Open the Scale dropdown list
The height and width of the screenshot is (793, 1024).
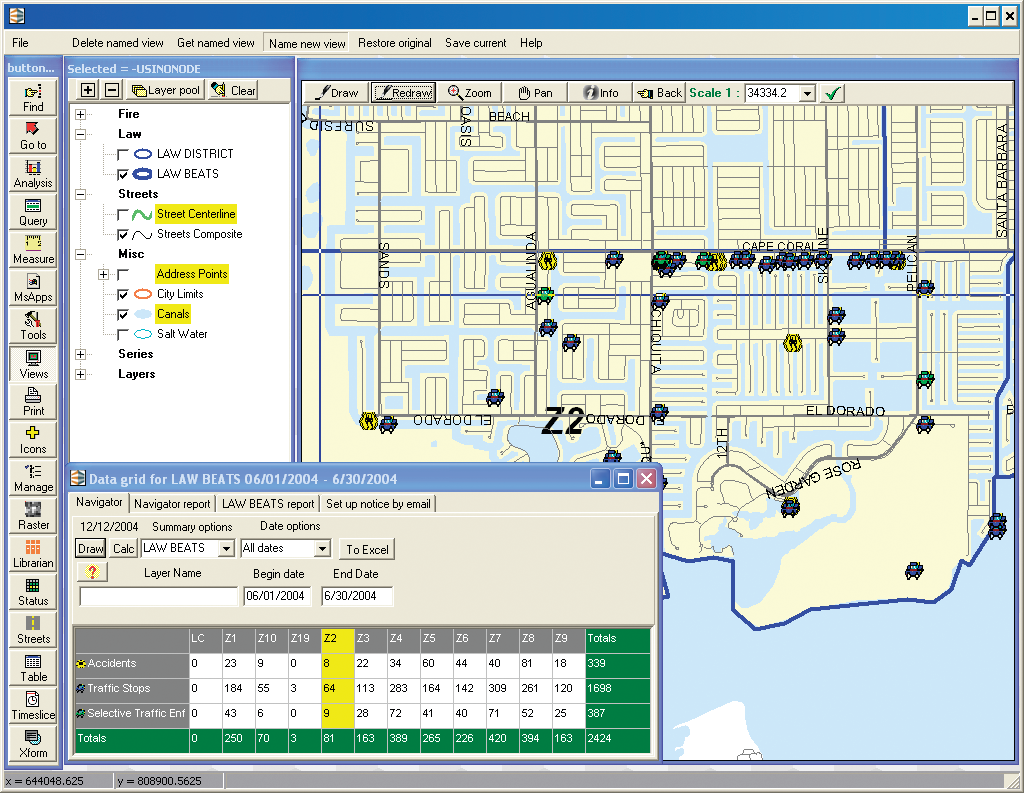pyautogui.click(x=807, y=93)
